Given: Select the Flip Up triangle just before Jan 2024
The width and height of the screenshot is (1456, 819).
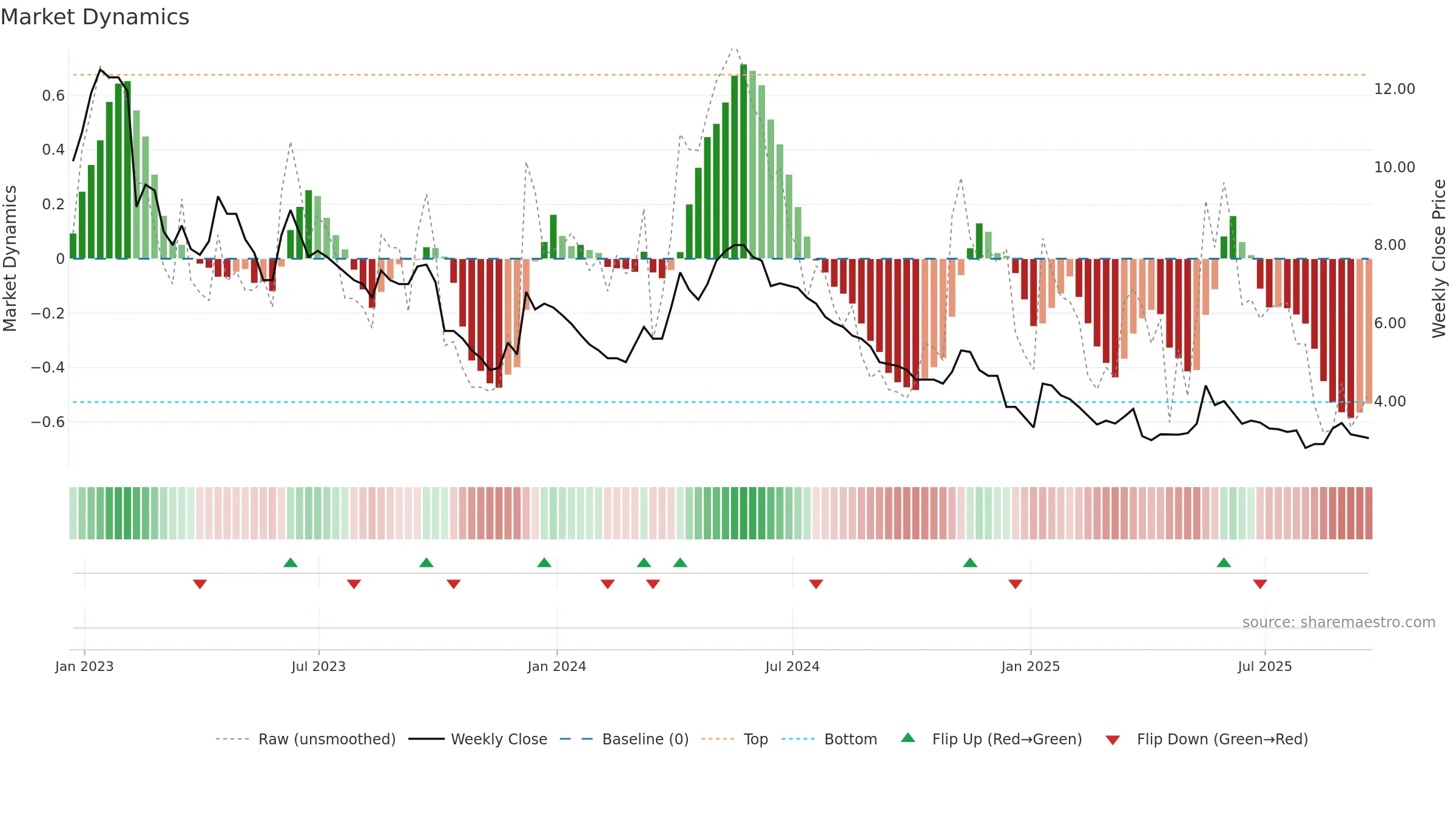Looking at the screenshot, I should click(544, 562).
